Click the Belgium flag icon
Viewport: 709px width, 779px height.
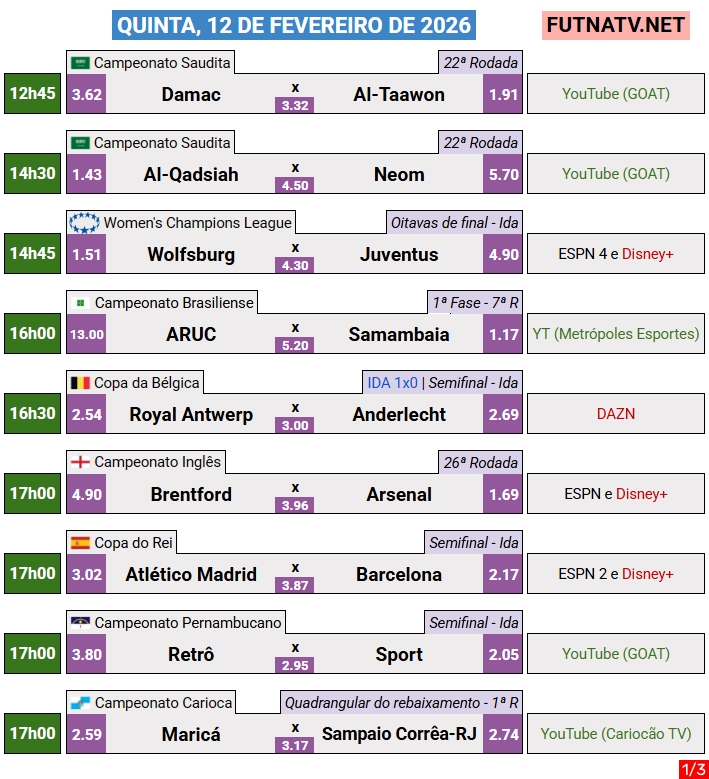[x=80, y=383]
